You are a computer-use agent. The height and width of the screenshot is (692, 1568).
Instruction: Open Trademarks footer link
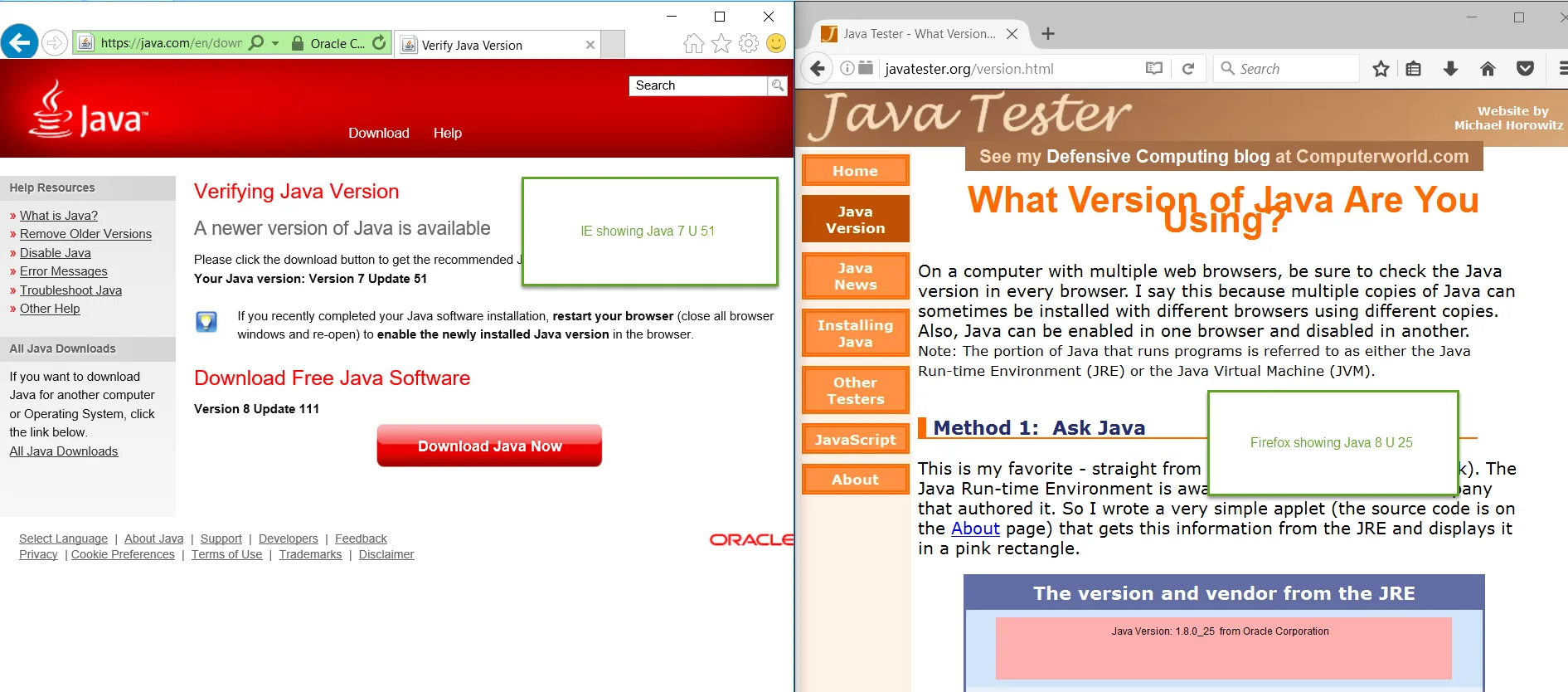point(310,554)
